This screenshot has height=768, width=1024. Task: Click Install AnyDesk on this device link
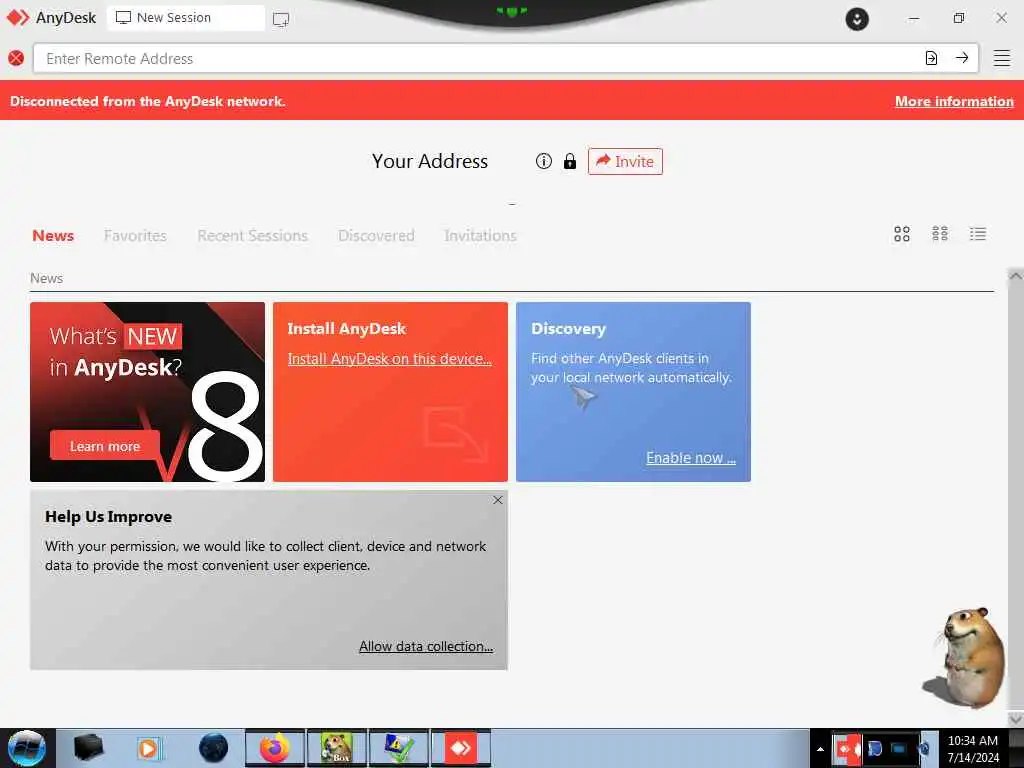click(x=389, y=359)
